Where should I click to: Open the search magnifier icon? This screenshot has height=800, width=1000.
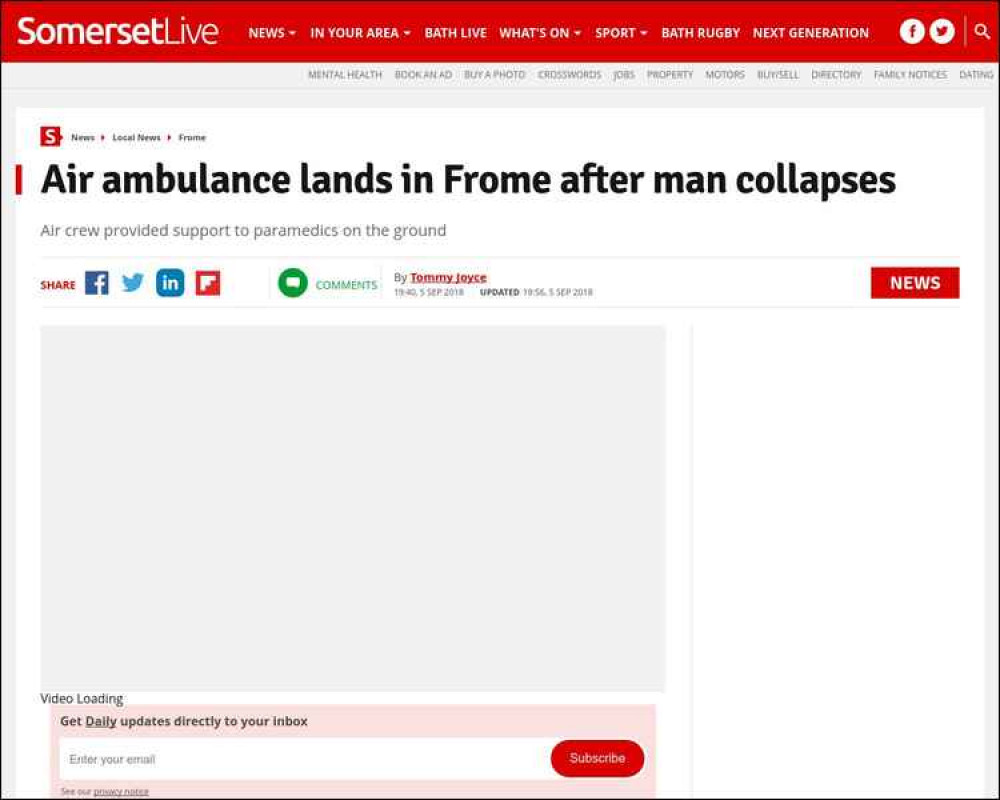[982, 31]
